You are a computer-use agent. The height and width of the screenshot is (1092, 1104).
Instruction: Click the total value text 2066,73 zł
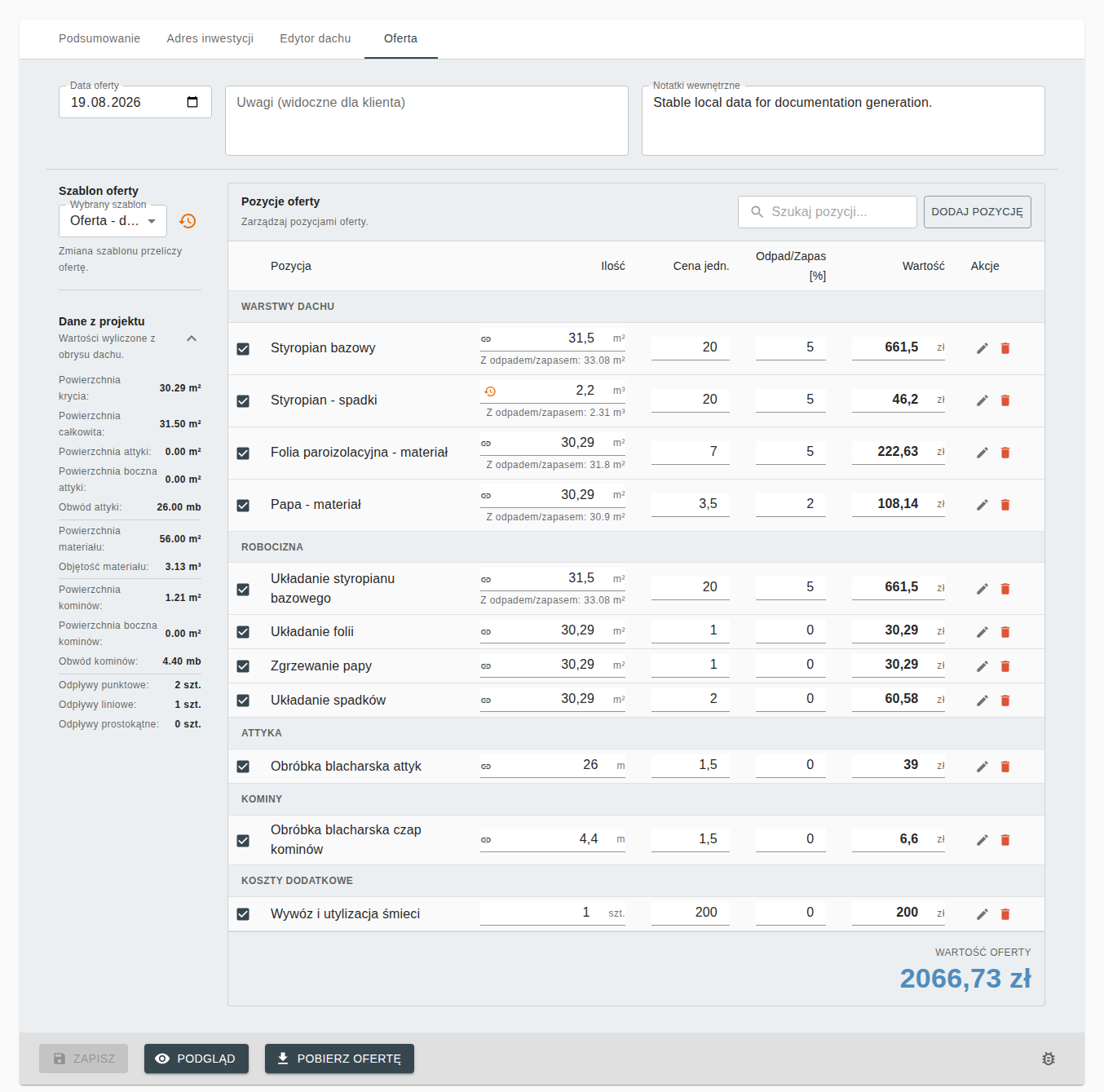[965, 979]
